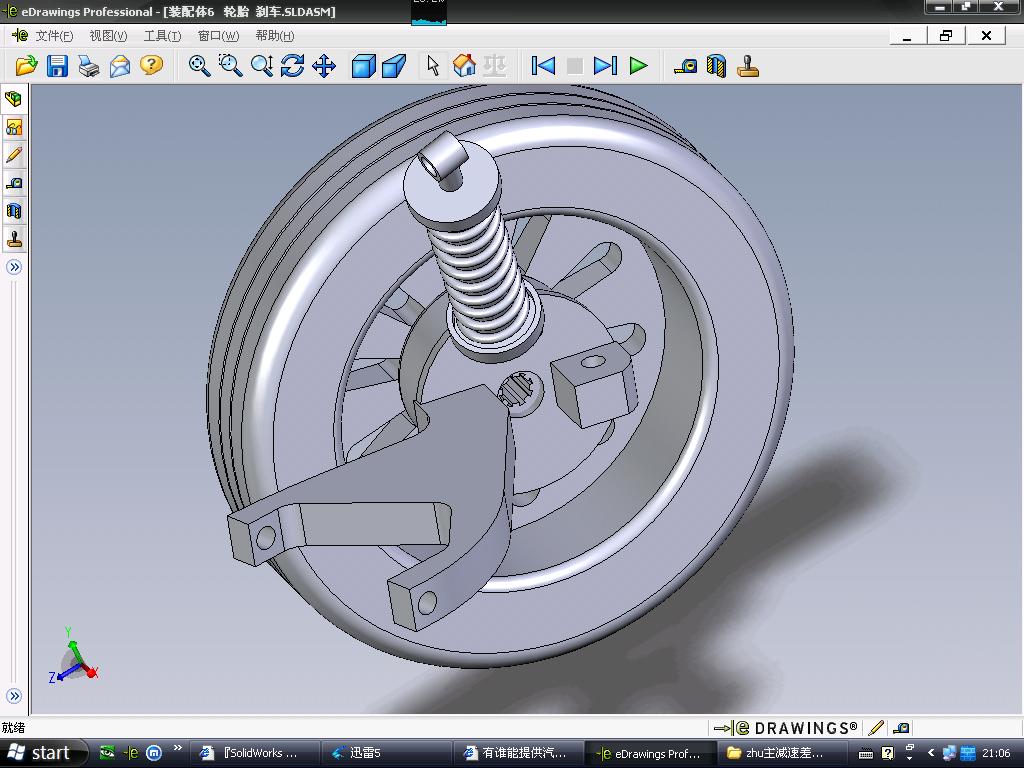The width and height of the screenshot is (1024, 768).
Task: Open the Measure panel in left sidebar
Action: click(x=14, y=183)
